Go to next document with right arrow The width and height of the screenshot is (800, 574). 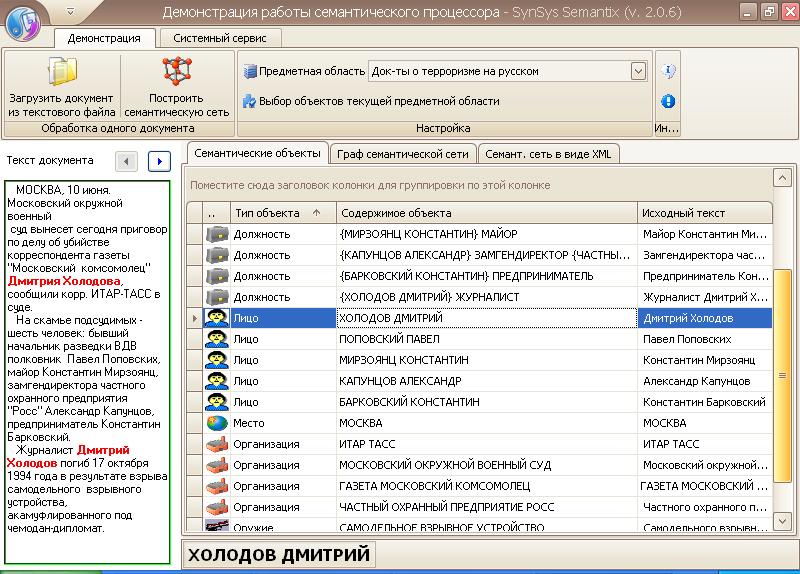(x=159, y=162)
